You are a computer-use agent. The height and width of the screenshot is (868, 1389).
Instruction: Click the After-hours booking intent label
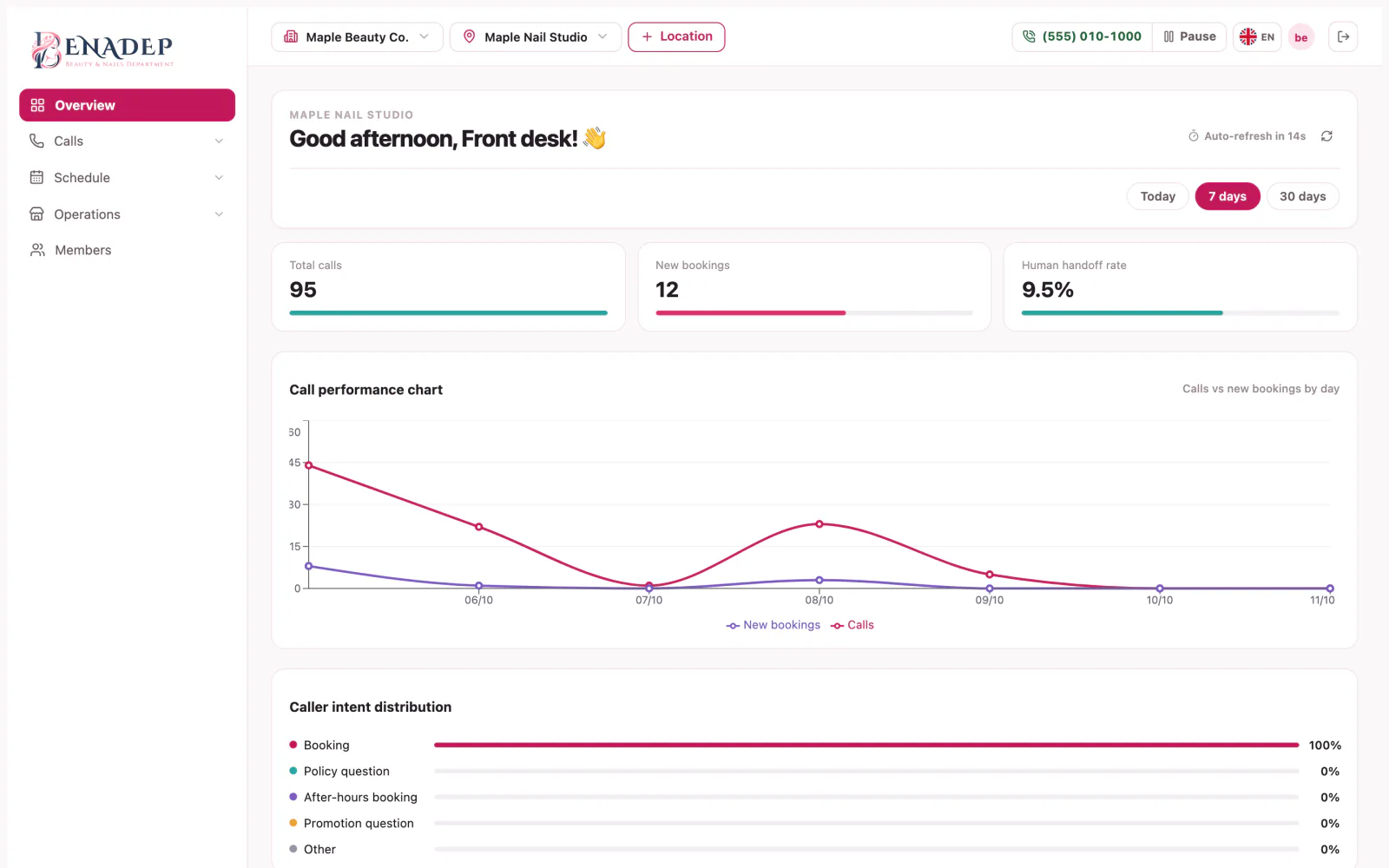[360, 797]
